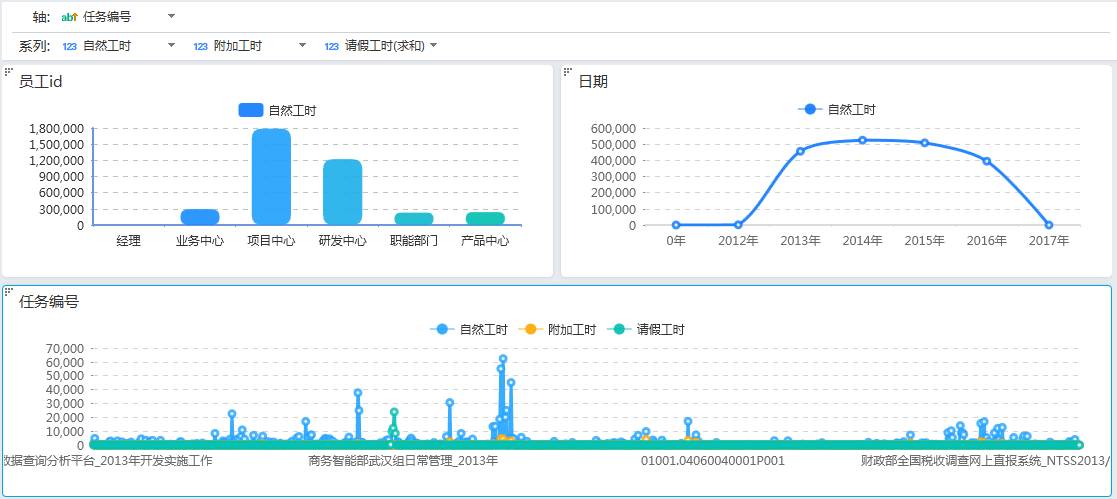Viewport: 1117px width, 499px height.
Task: Click the drag handle of 日期 chart
Action: [568, 71]
